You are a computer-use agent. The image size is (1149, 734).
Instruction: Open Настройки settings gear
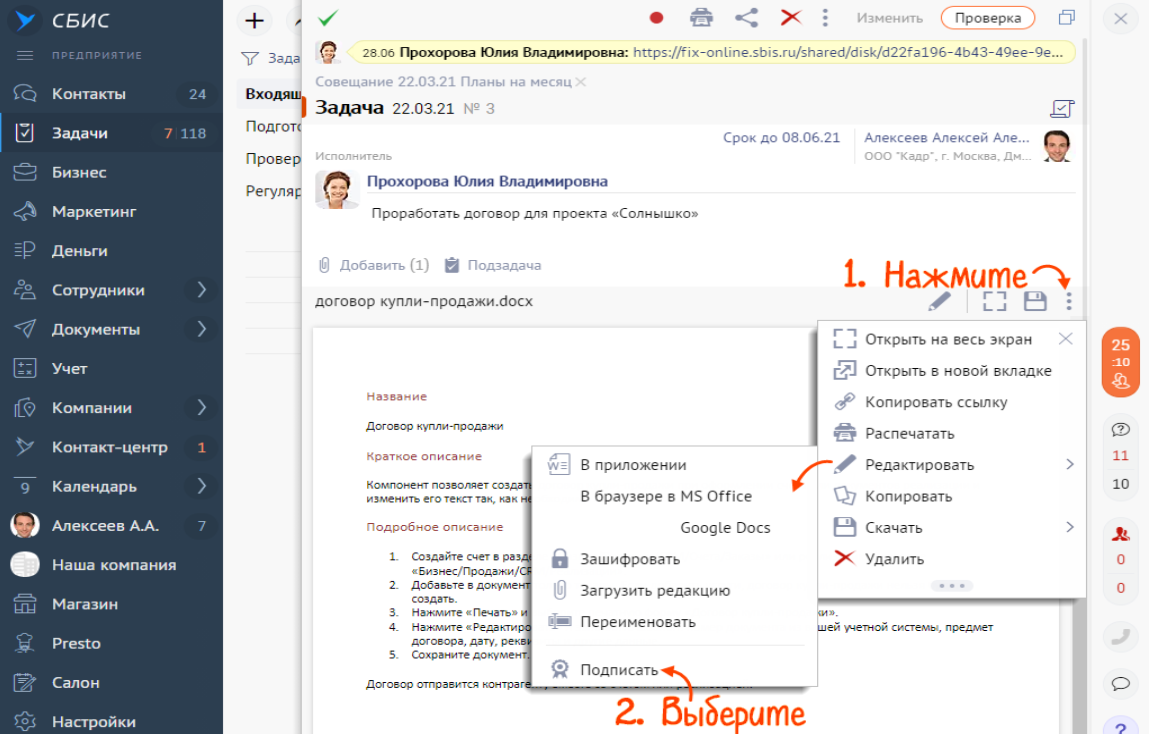(24, 722)
